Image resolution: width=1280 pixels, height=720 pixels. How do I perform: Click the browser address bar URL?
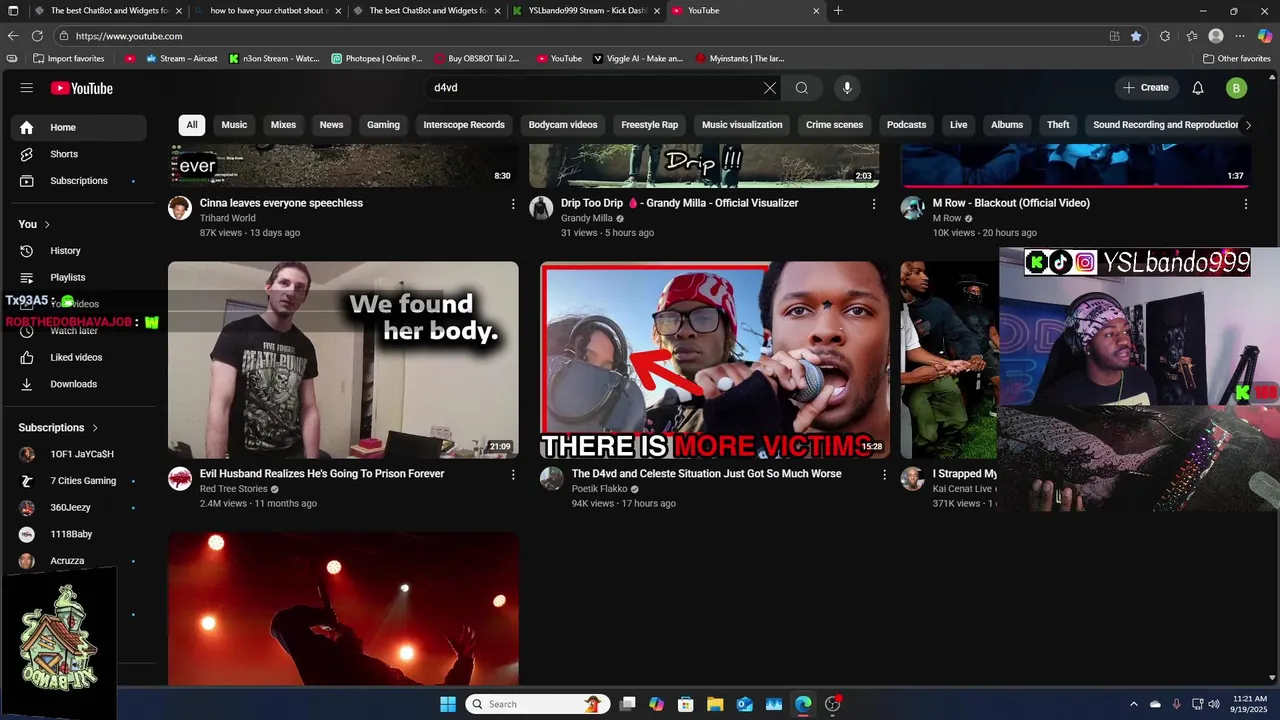(x=129, y=36)
